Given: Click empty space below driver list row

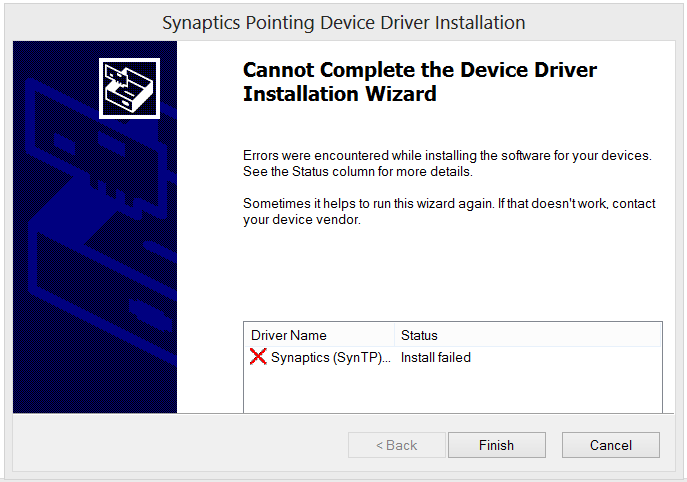Looking at the screenshot, I should coord(453,390).
